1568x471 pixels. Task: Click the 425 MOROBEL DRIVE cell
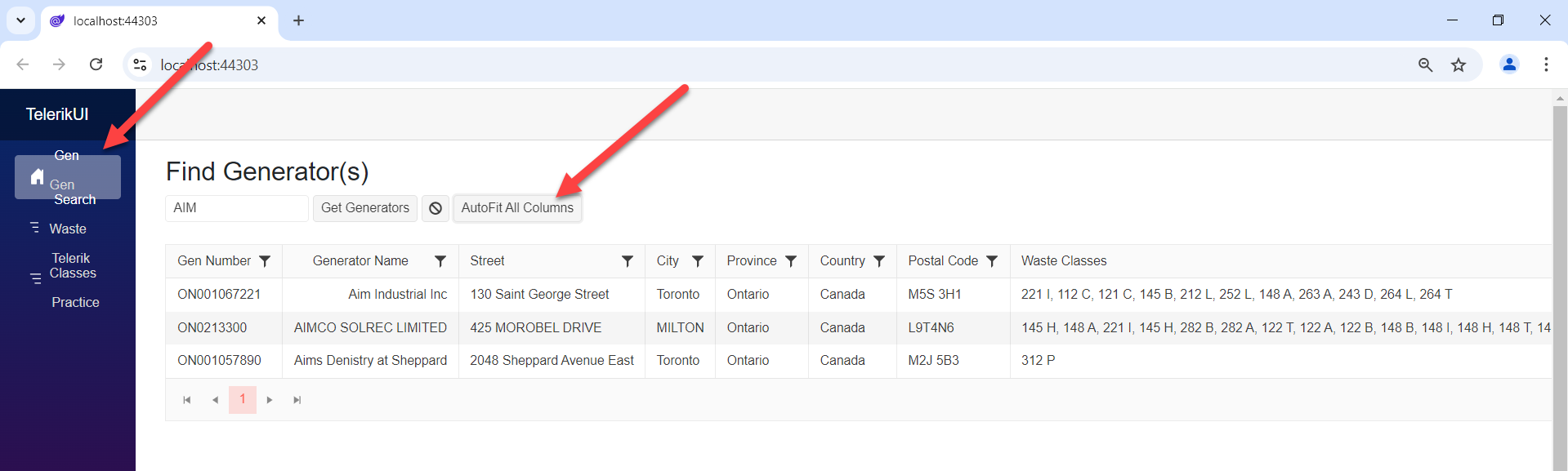552,328
